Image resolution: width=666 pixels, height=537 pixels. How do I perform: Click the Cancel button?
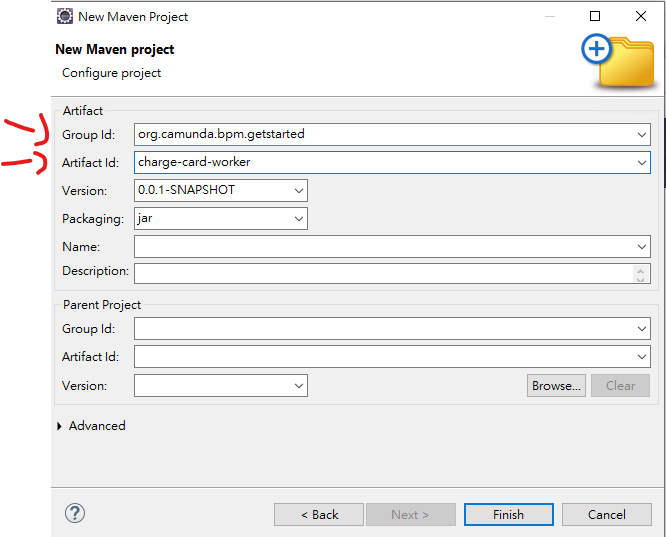pos(607,514)
